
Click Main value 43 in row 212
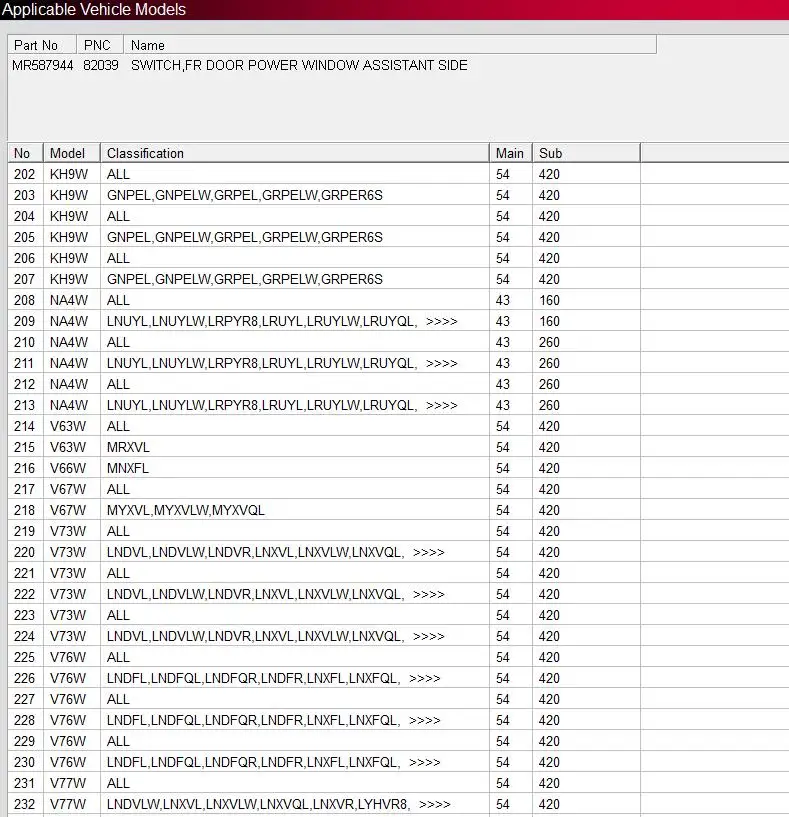point(503,384)
